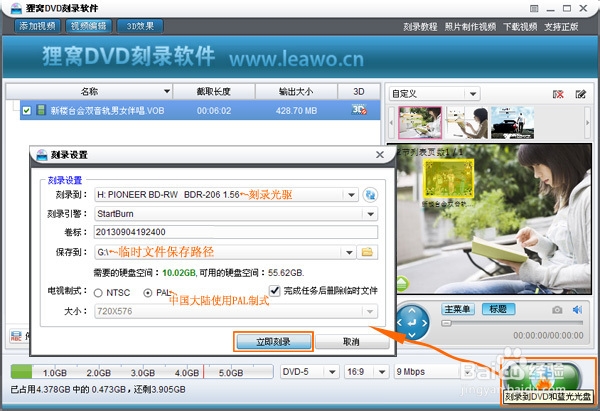Click the blue navigation pad center enter button
The height and width of the screenshot is (411, 600).
(x=412, y=323)
